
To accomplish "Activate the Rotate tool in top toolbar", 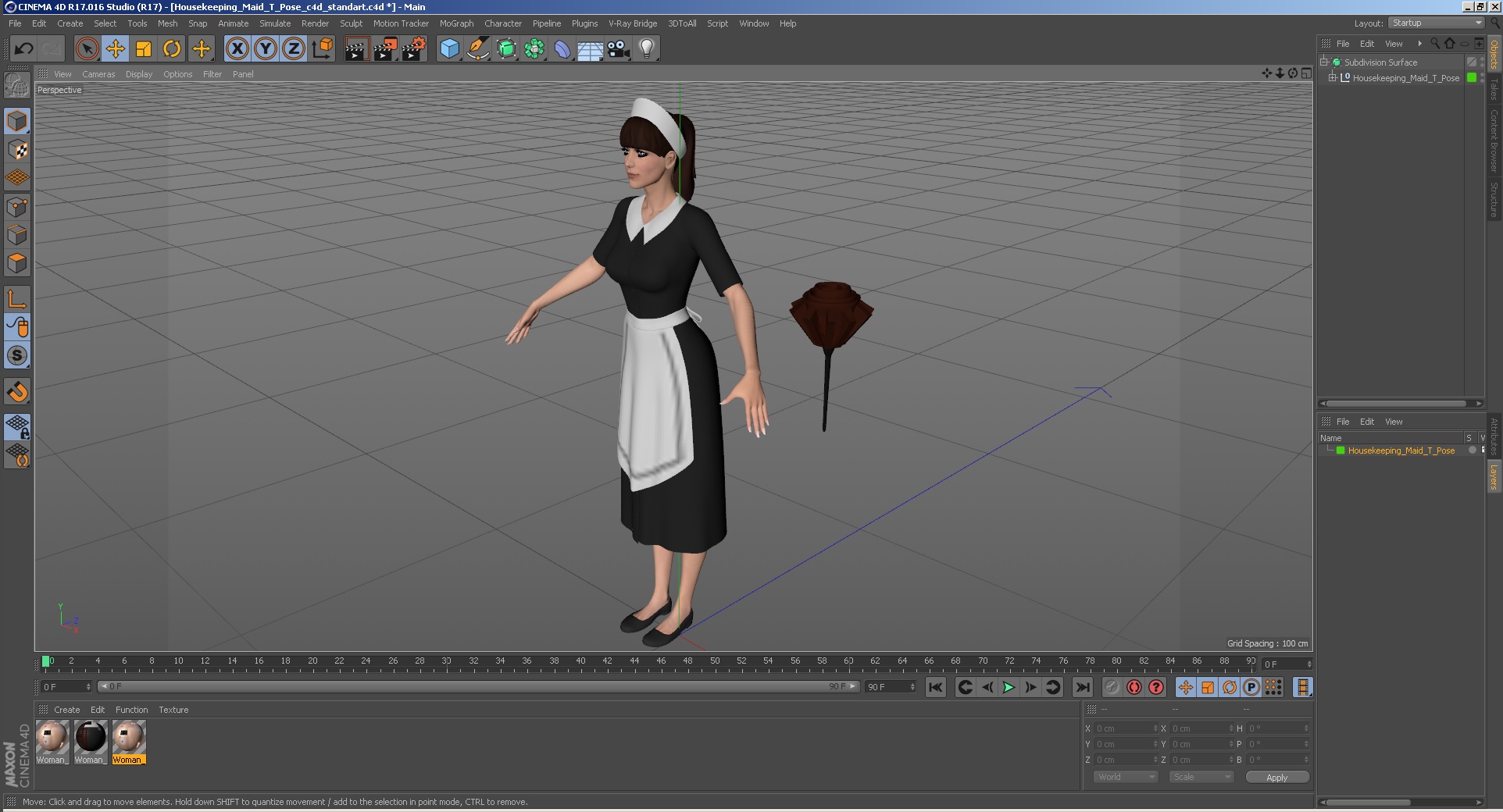I will [x=172, y=48].
